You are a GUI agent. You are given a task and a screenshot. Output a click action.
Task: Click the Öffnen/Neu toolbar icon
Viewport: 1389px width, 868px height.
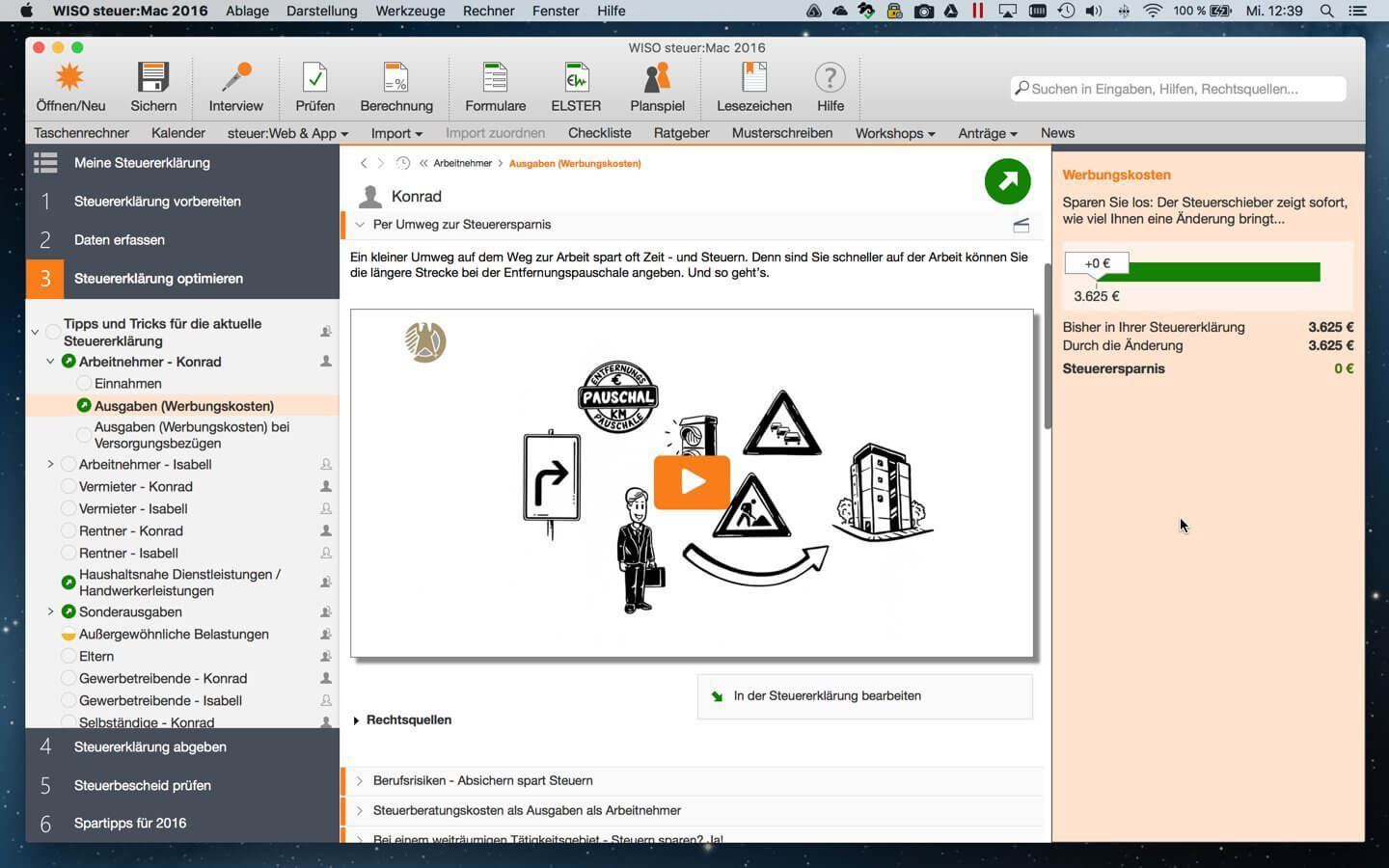coord(70,78)
